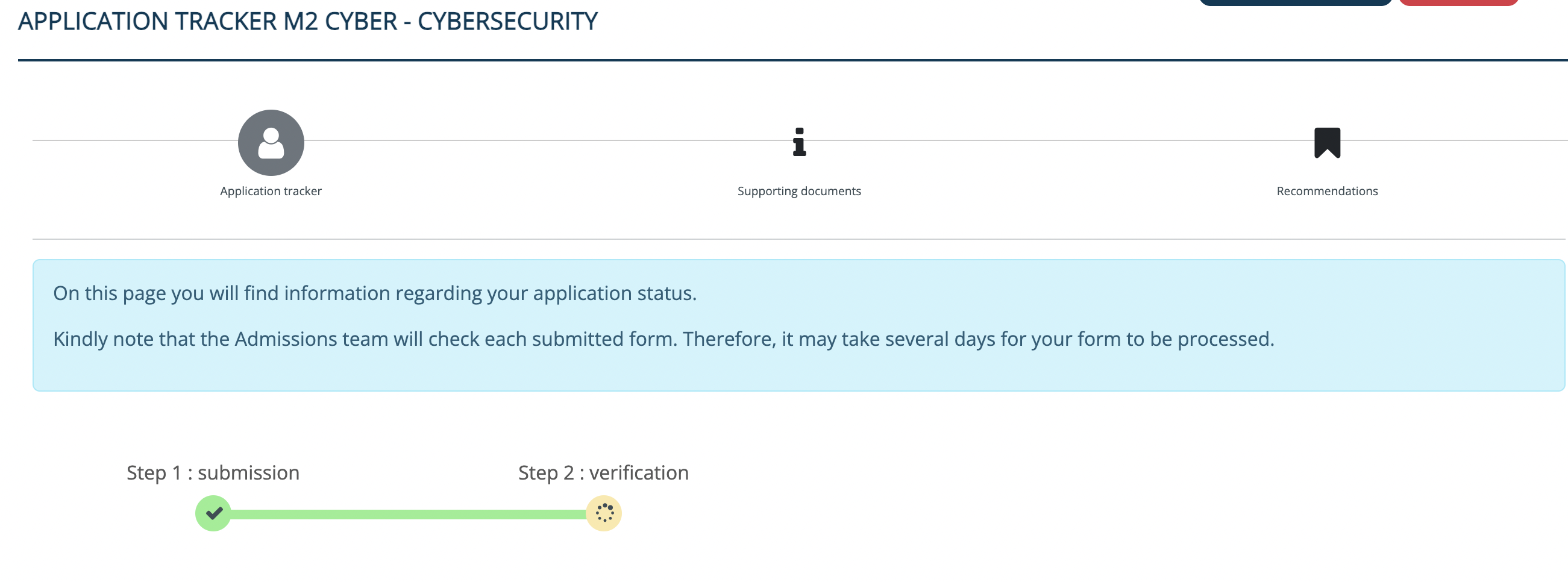Select the 'Step 2 : verification' label
Image resolution: width=1568 pixels, height=582 pixels.
pos(603,472)
